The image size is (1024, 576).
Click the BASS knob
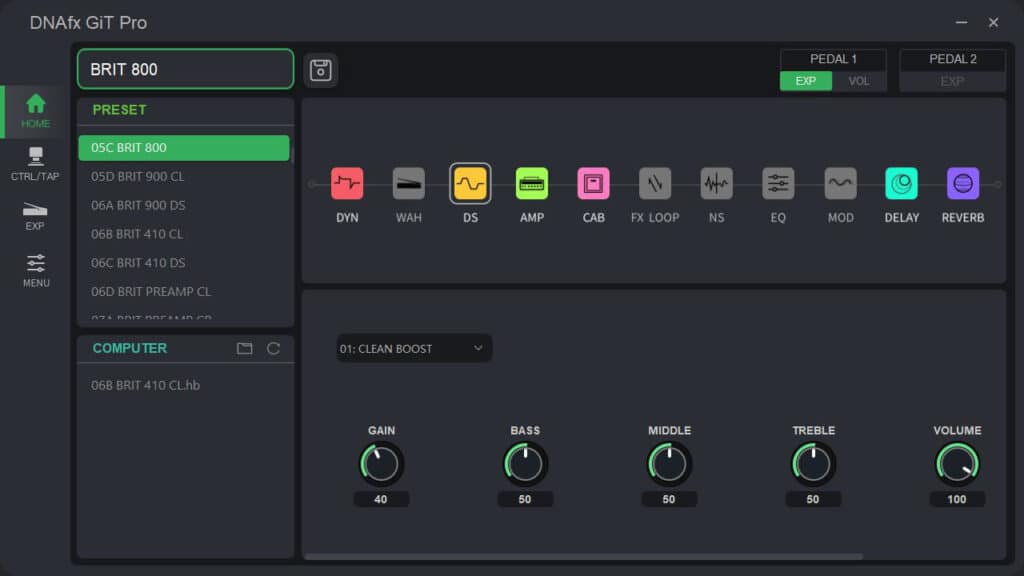coord(525,464)
